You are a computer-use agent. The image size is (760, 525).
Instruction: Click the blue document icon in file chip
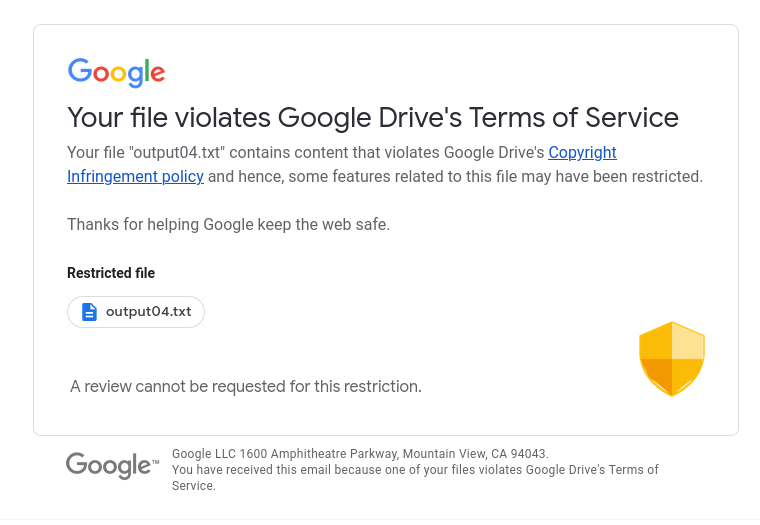(89, 312)
